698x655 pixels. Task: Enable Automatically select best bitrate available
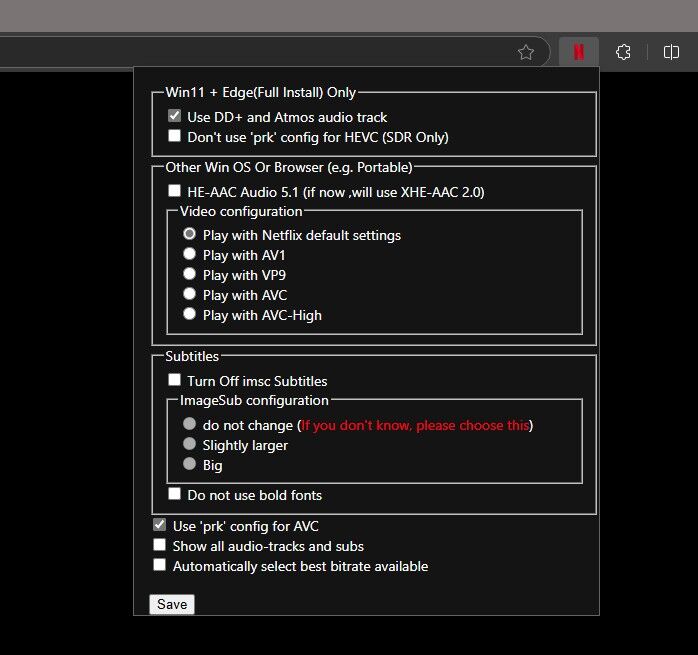[159, 565]
